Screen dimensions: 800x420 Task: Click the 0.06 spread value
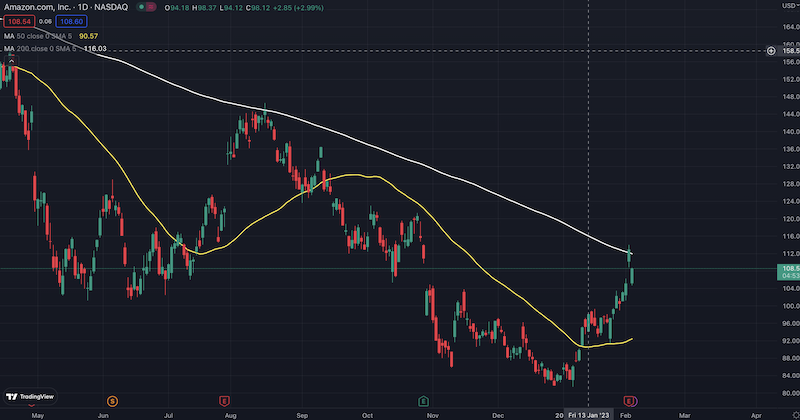(45, 21)
